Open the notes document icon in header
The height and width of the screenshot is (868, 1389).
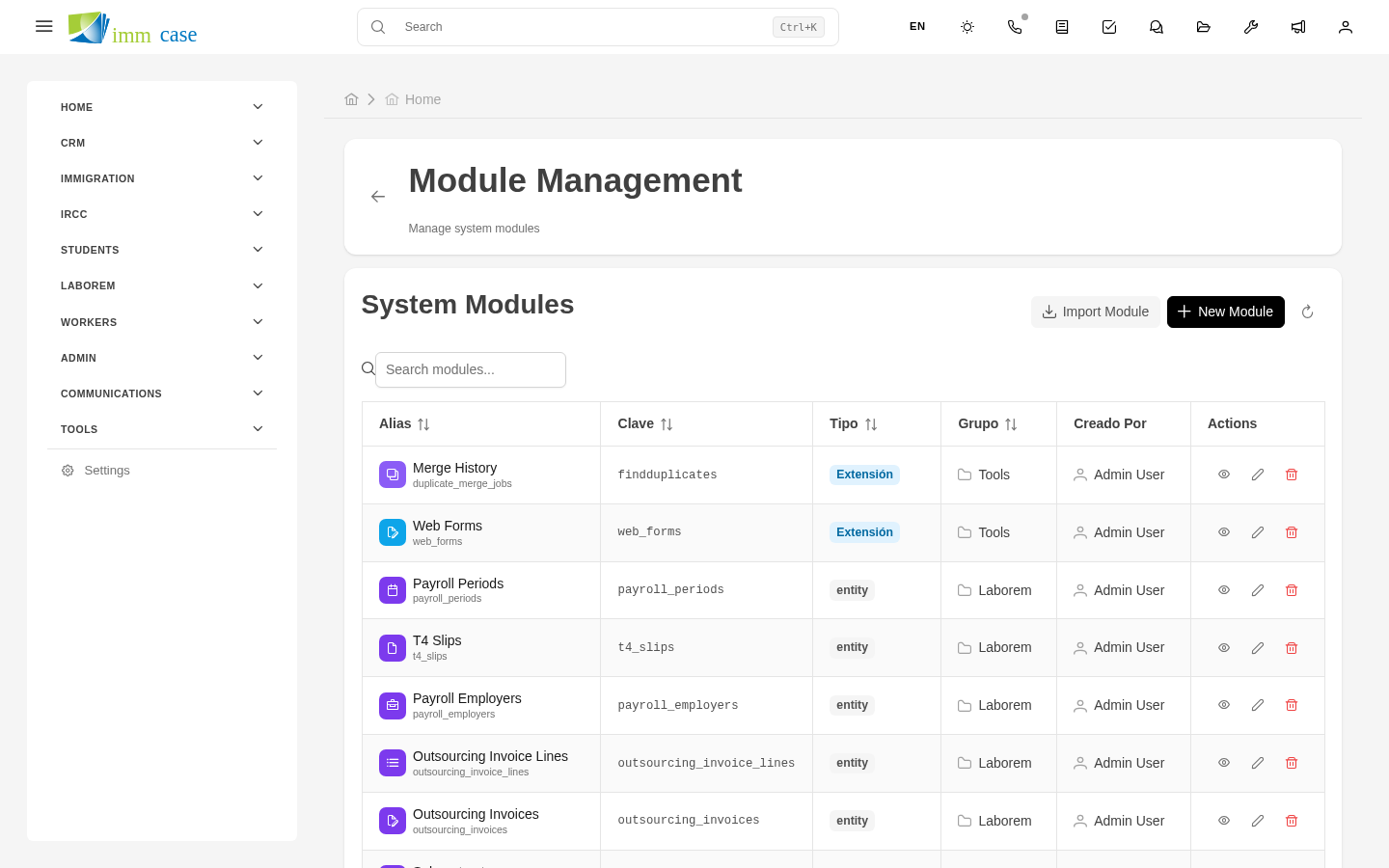tap(1062, 27)
